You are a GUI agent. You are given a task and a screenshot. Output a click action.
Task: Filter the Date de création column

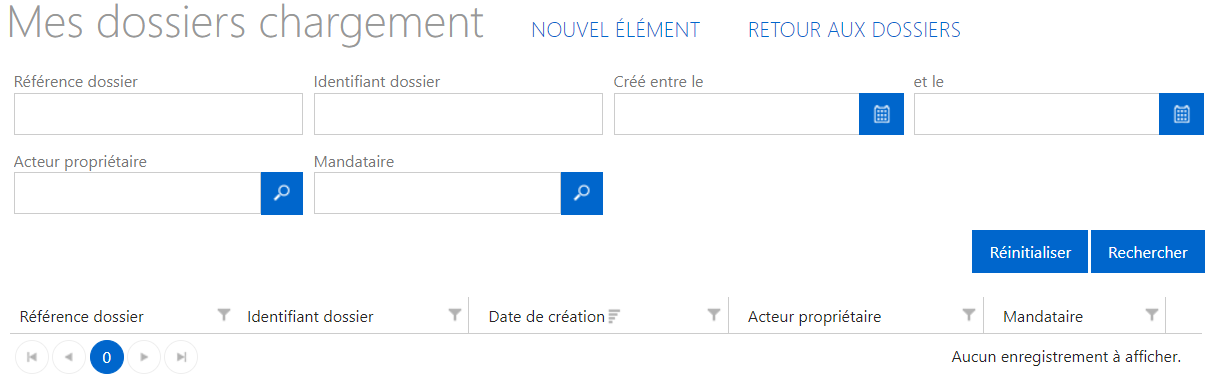714,315
